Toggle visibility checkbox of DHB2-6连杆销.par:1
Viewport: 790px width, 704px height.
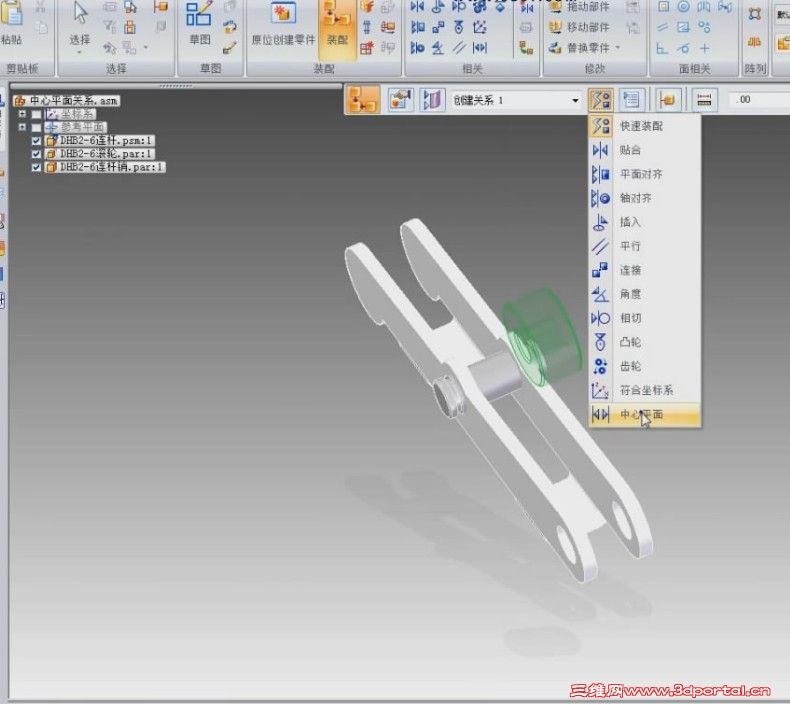36,167
